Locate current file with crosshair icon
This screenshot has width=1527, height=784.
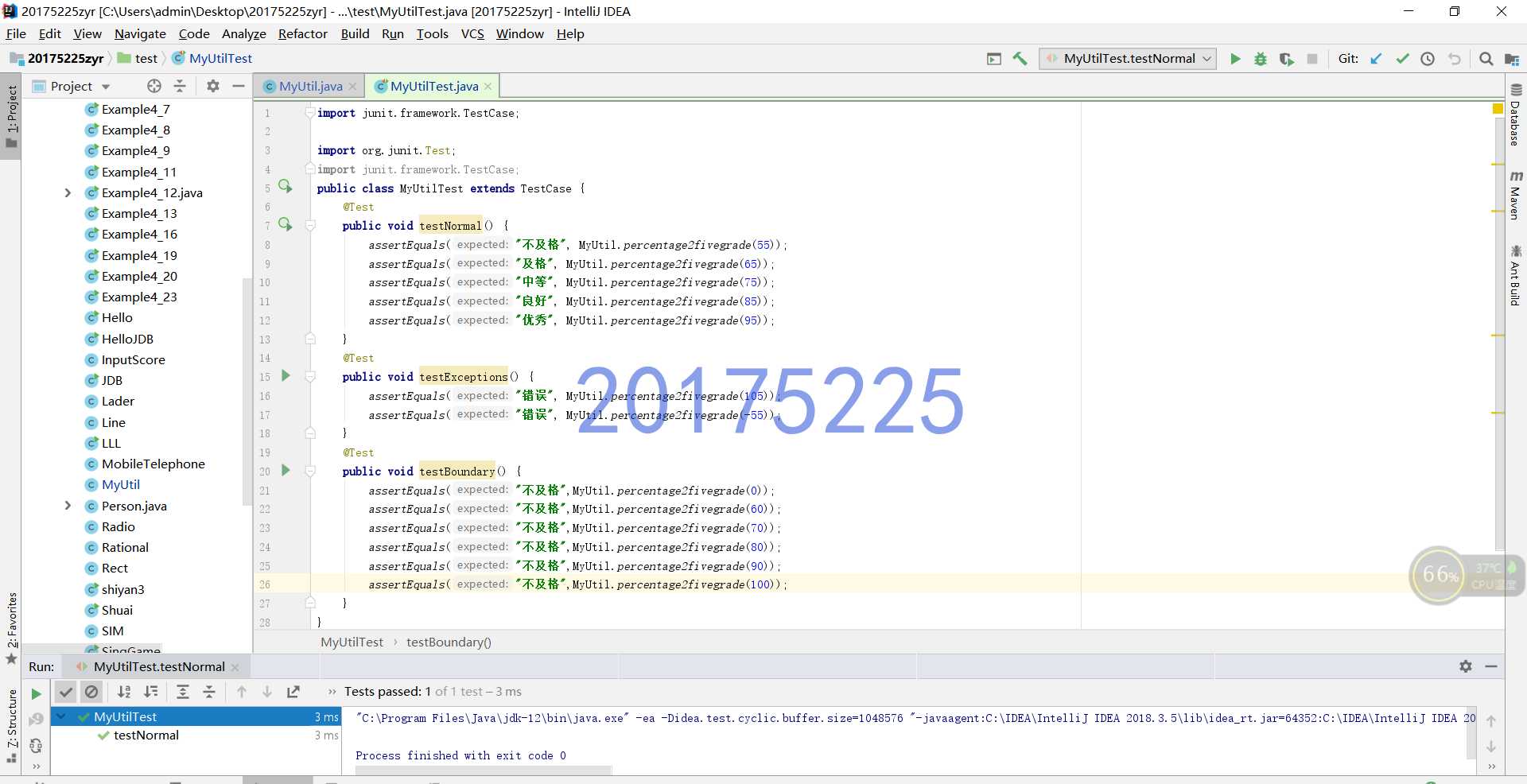(154, 86)
